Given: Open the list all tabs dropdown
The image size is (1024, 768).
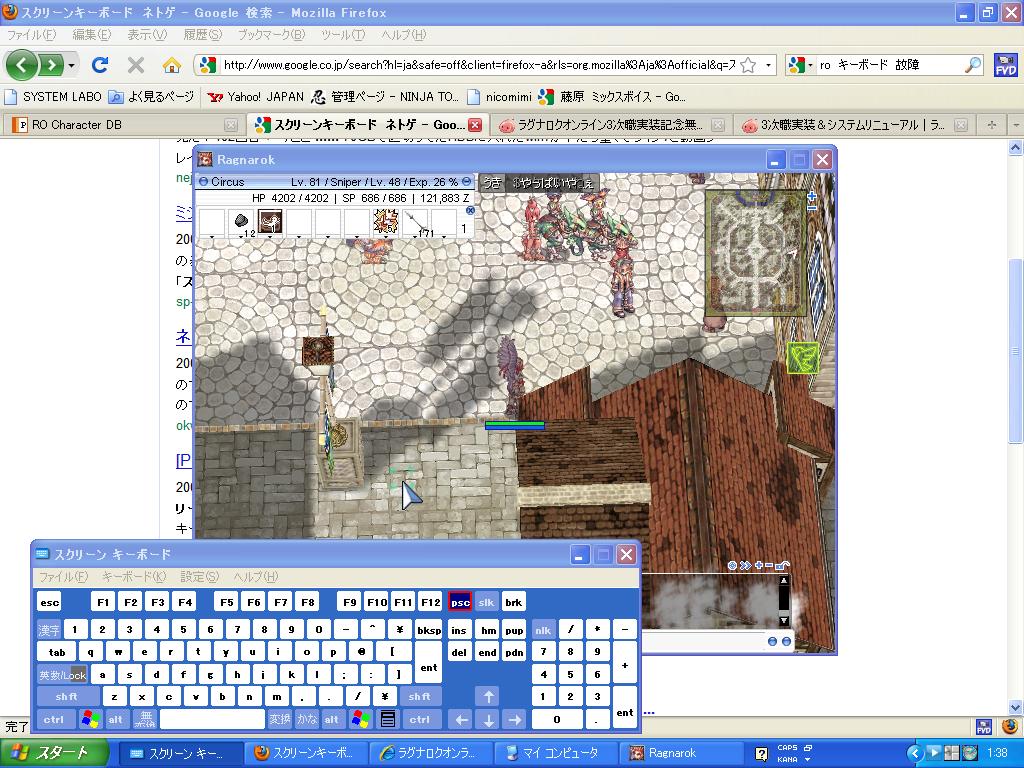Looking at the screenshot, I should click(1015, 124).
